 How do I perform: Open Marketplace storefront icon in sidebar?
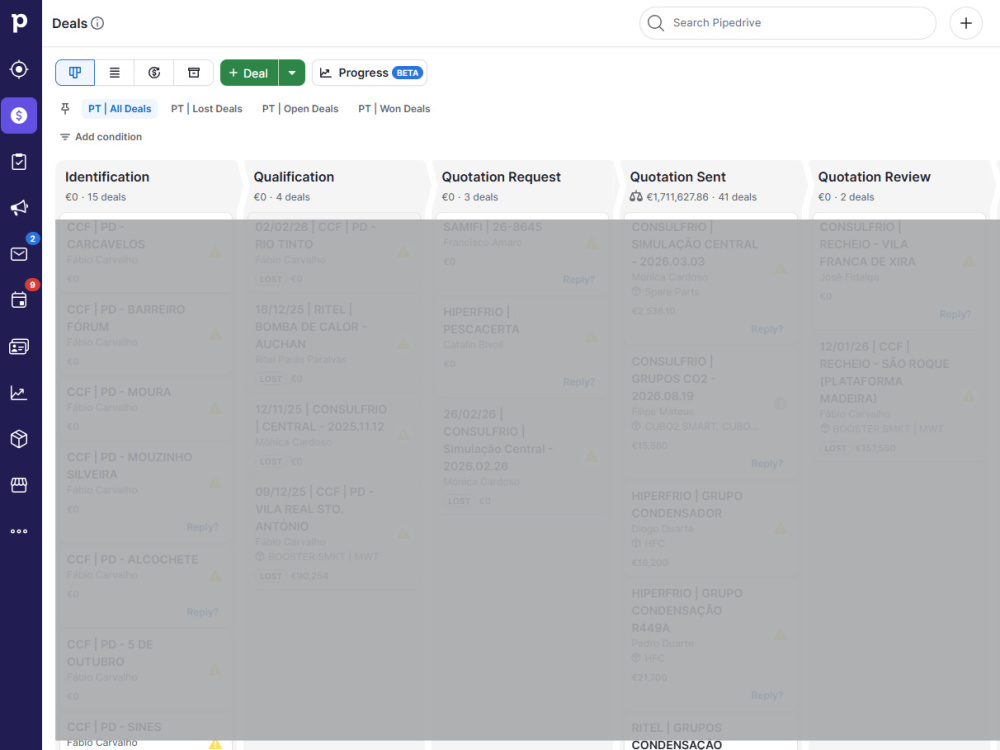click(19, 485)
